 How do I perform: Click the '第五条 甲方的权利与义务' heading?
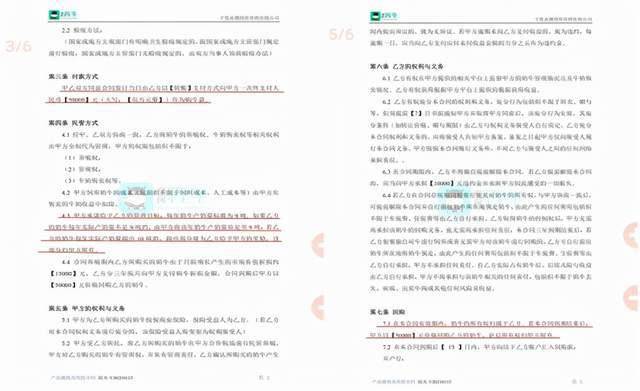[87, 308]
